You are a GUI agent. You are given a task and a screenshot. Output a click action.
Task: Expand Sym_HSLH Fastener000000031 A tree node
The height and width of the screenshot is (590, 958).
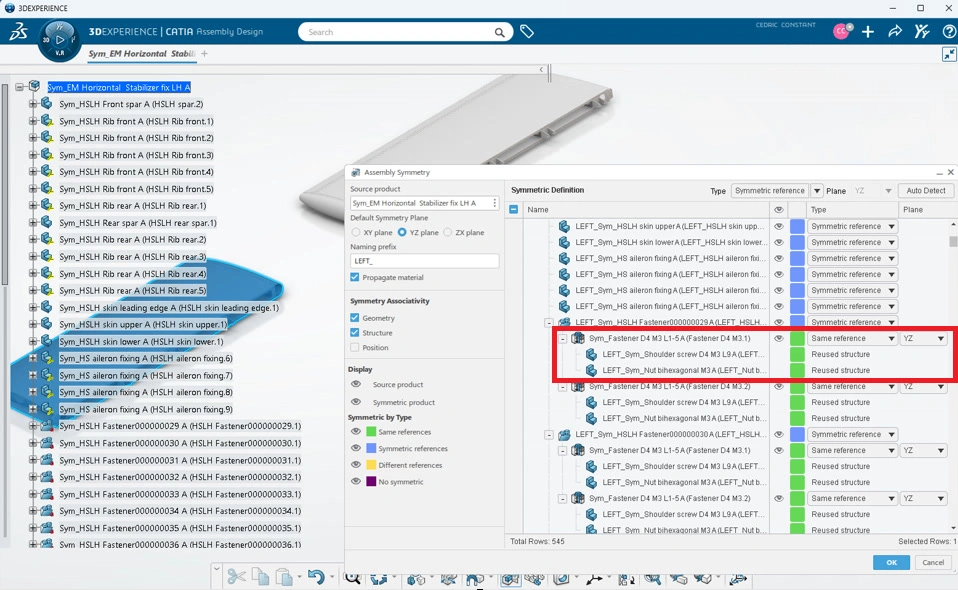[x=33, y=460]
